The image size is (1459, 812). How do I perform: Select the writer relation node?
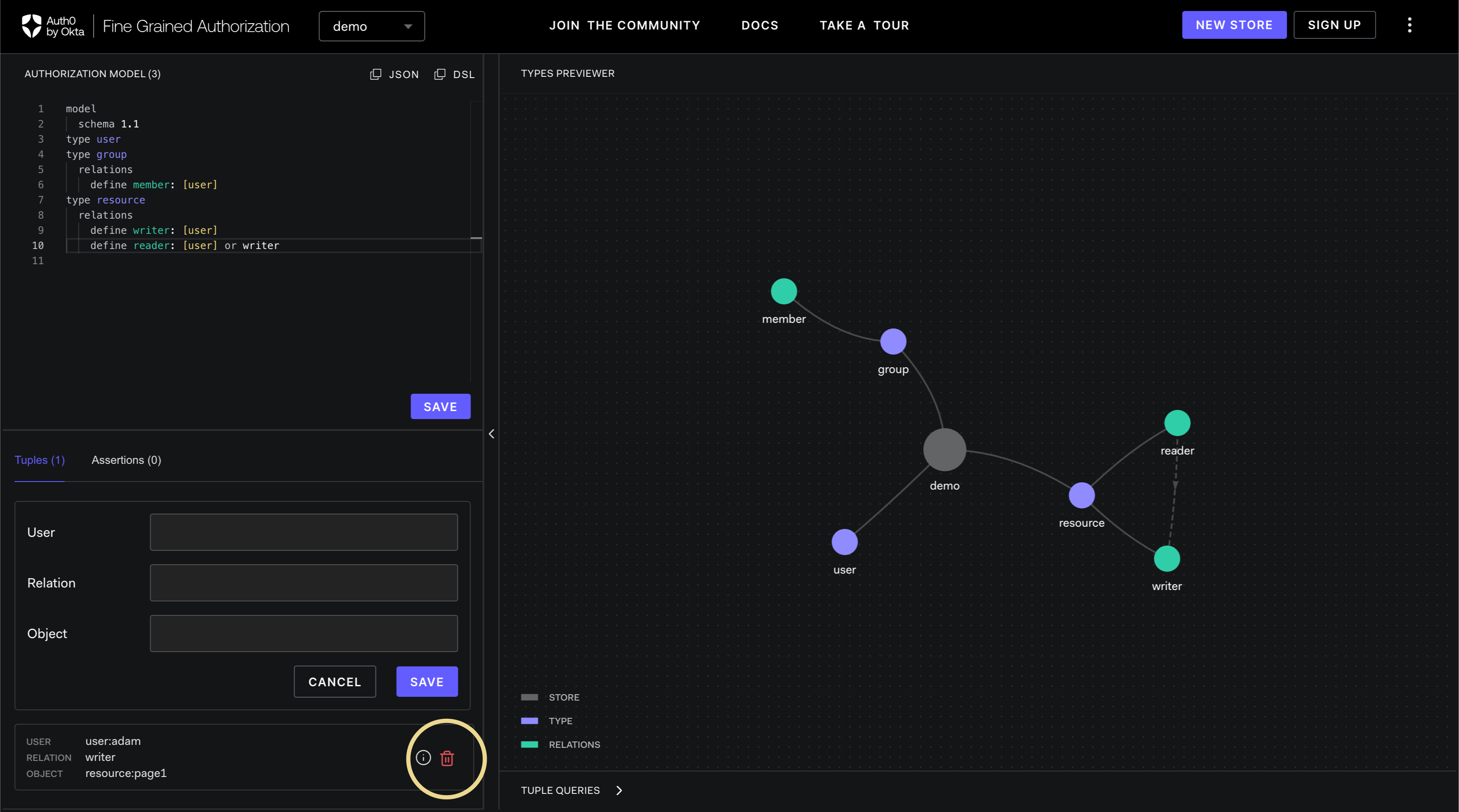coord(1166,559)
